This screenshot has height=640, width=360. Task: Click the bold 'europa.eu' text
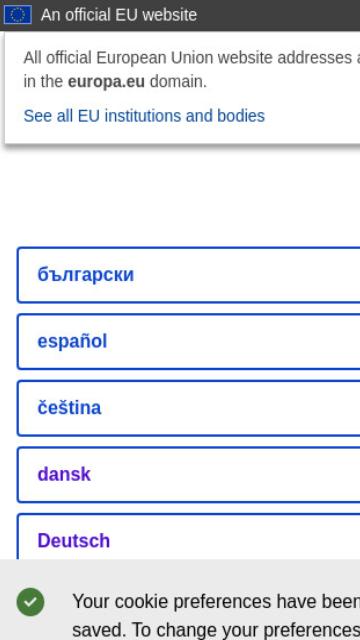coord(106,82)
